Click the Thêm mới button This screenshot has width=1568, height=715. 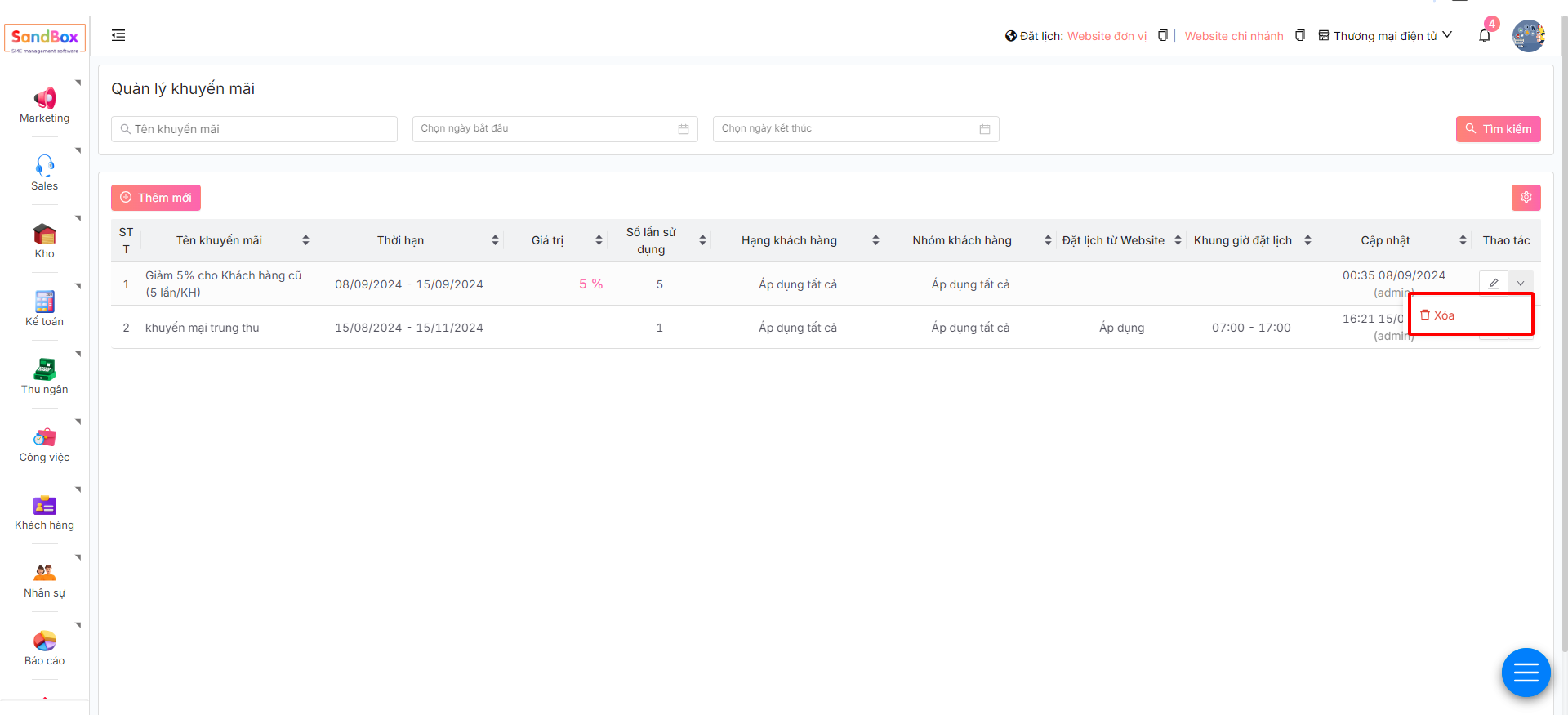point(156,198)
